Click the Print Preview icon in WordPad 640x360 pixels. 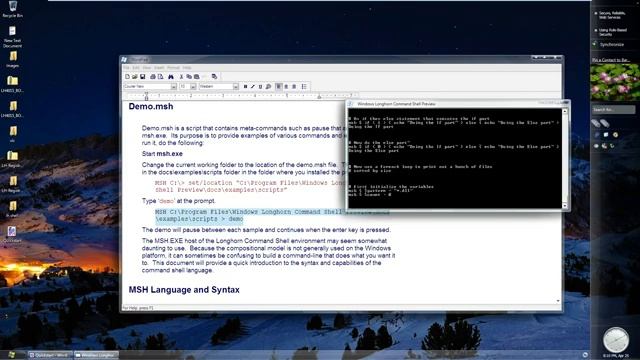(x=160, y=77)
